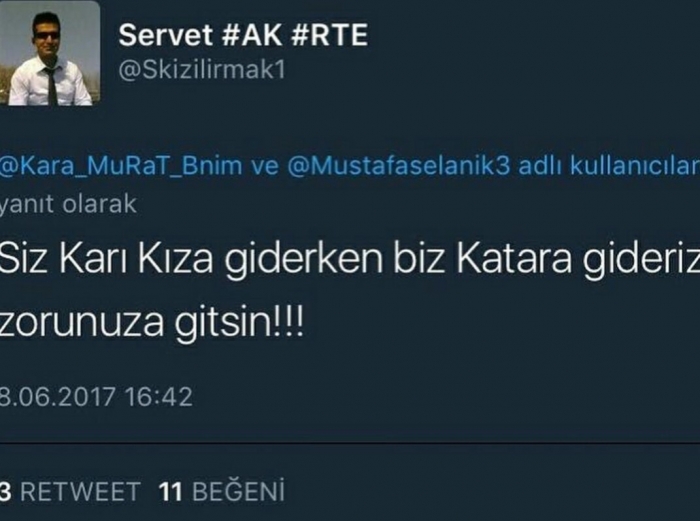This screenshot has width=700, height=521.
Task: Open the @Skizilirmak1 handle
Action: (202, 70)
